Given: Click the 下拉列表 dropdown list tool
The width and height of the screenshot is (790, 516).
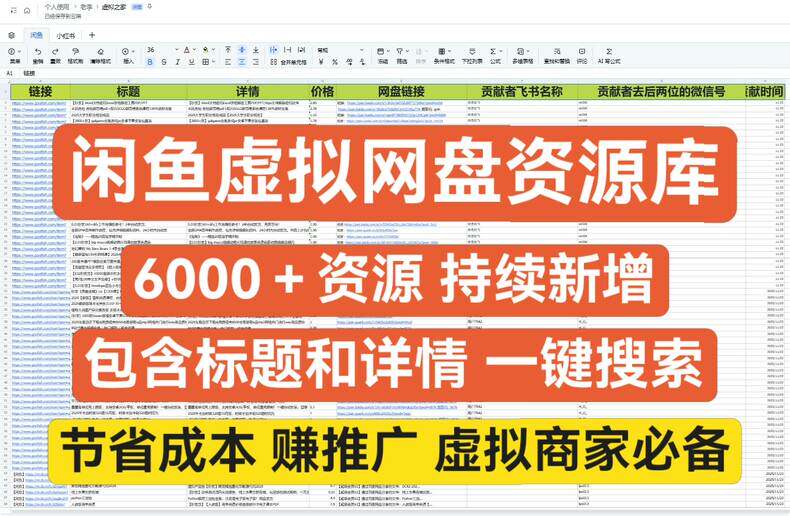Looking at the screenshot, I should pyautogui.click(x=472, y=55).
